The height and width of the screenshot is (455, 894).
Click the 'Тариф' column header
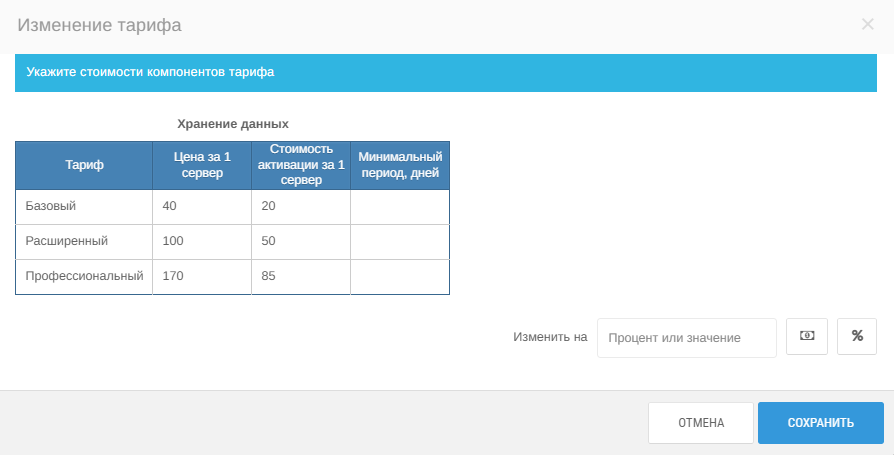click(84, 165)
